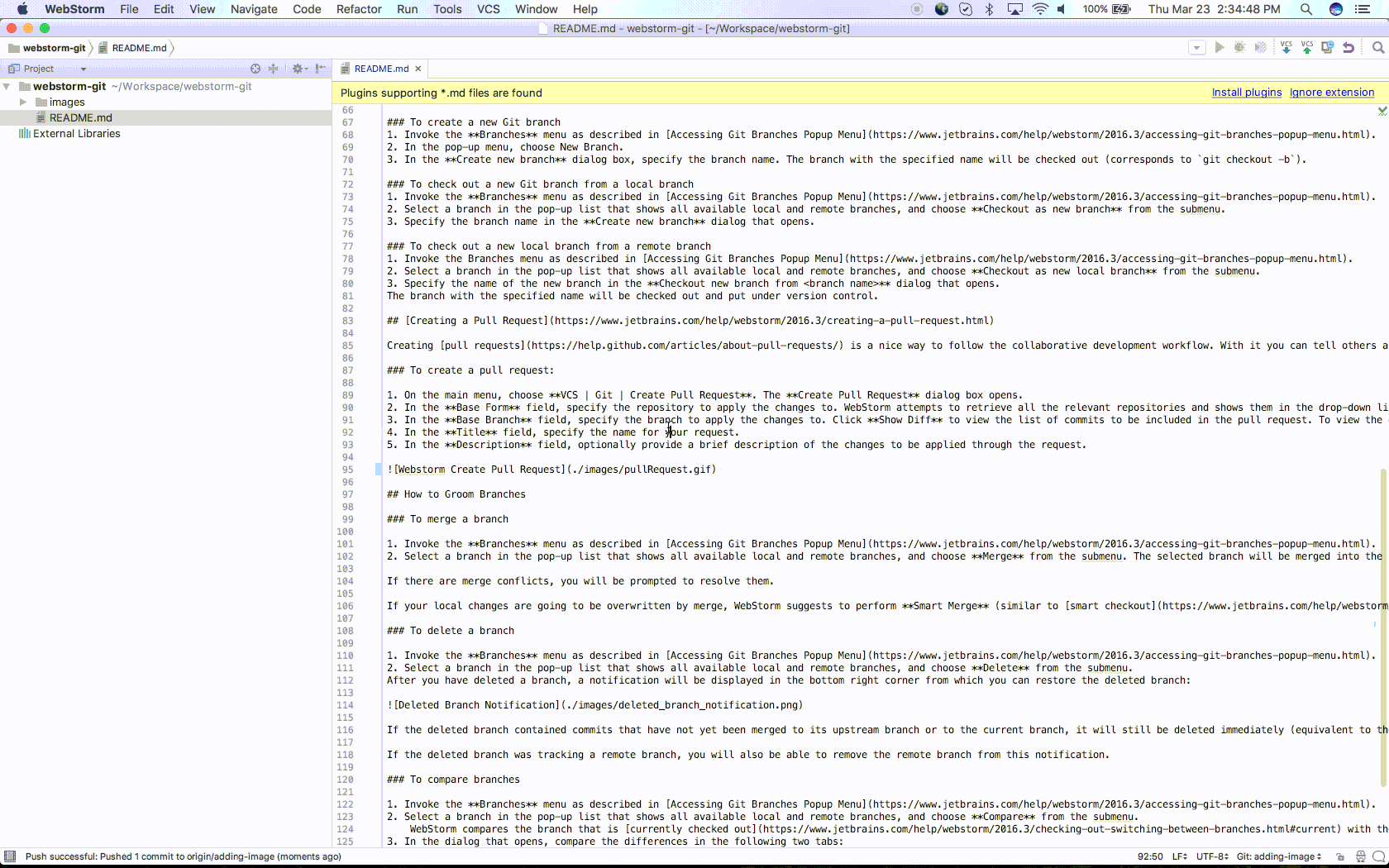Click the Bluetooth menu bar icon
Screen dimensions: 1389x868
click(990, 9)
